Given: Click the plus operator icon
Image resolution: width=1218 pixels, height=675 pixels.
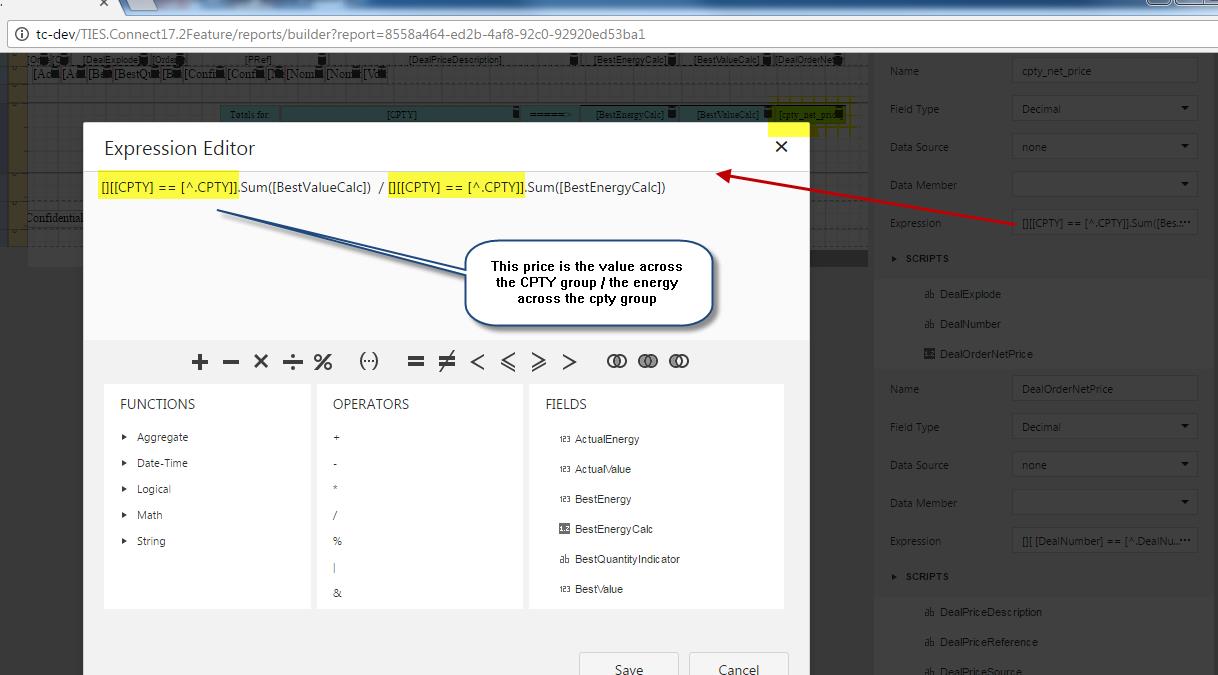Looking at the screenshot, I should click(200, 362).
